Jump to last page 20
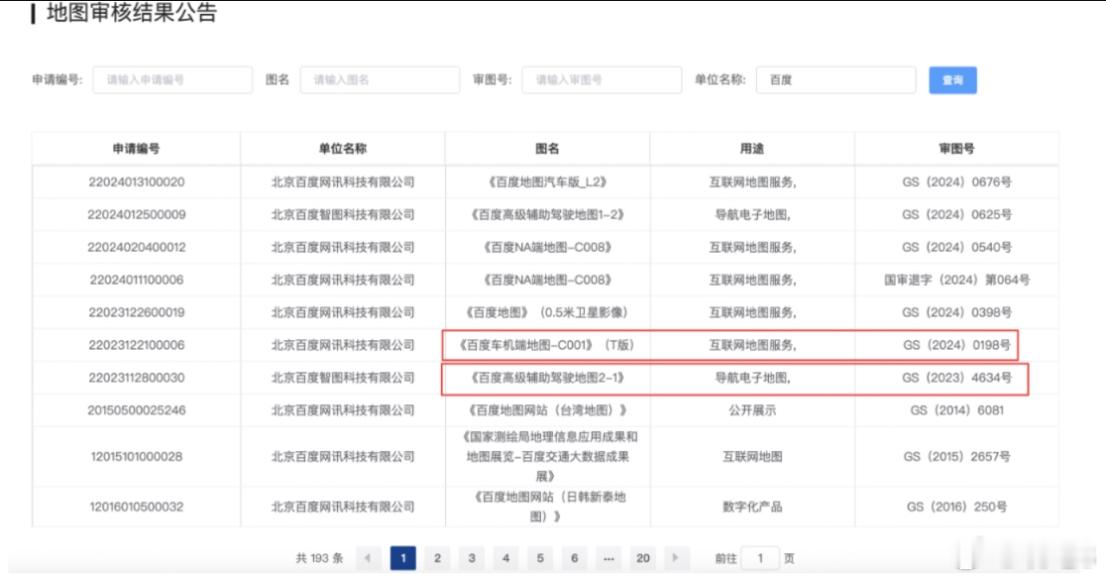 click(x=643, y=558)
